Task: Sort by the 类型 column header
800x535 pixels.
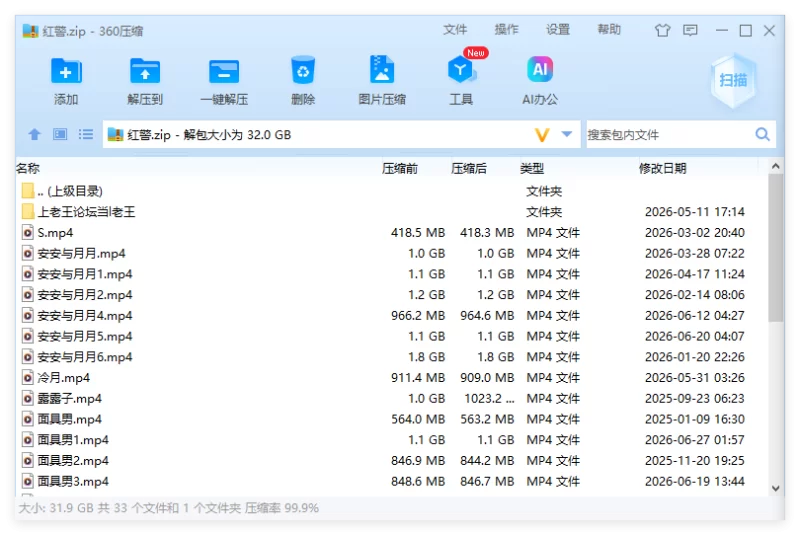Action: tap(532, 168)
